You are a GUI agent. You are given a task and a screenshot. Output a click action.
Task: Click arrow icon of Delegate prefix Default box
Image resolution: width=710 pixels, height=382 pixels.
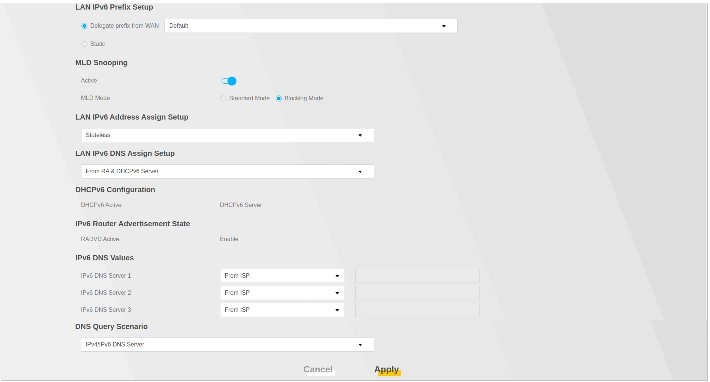444,26
